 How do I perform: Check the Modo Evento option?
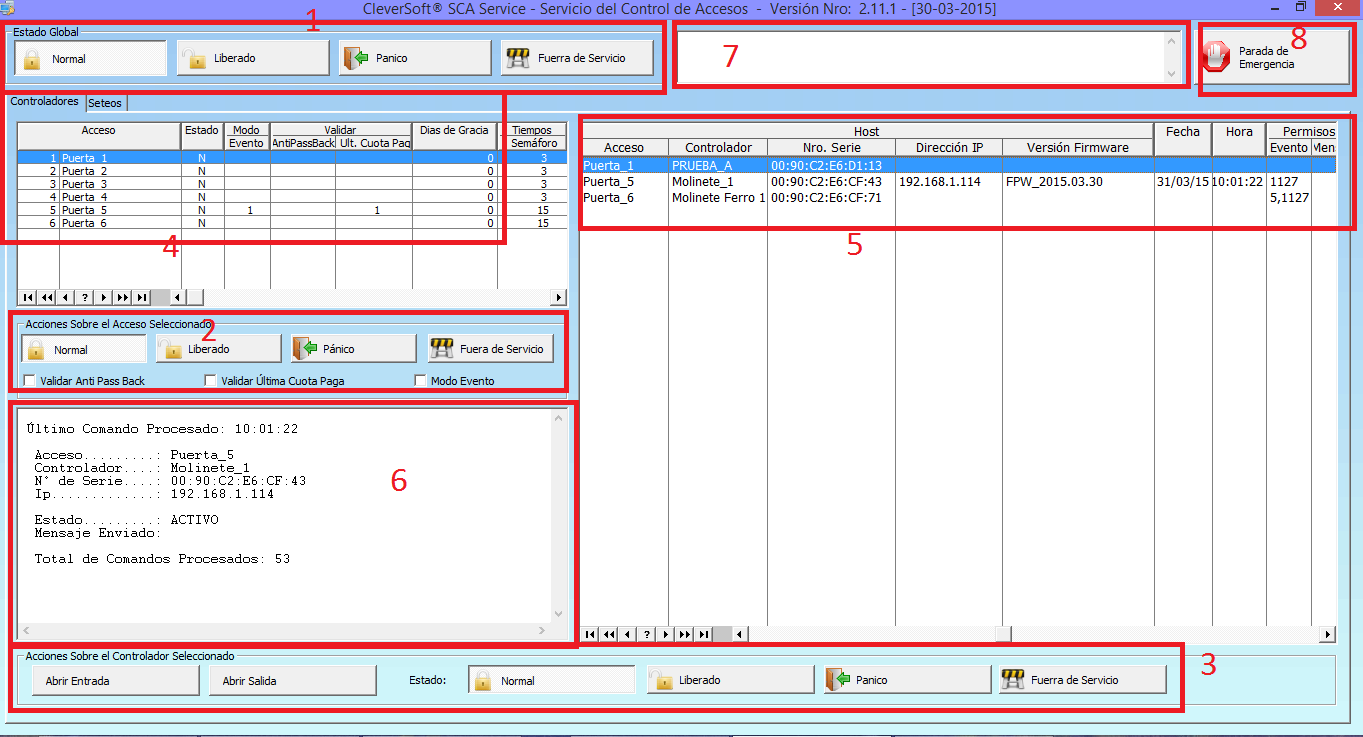point(421,381)
